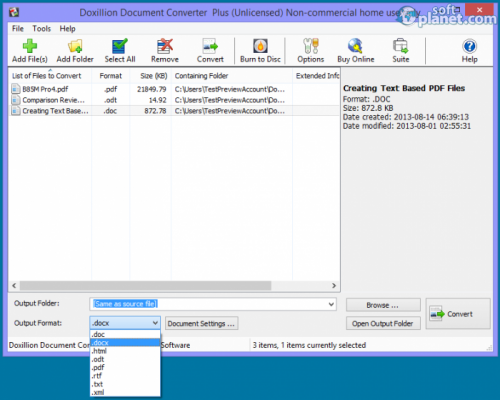Sort by the Size (KB) column header

(x=150, y=76)
